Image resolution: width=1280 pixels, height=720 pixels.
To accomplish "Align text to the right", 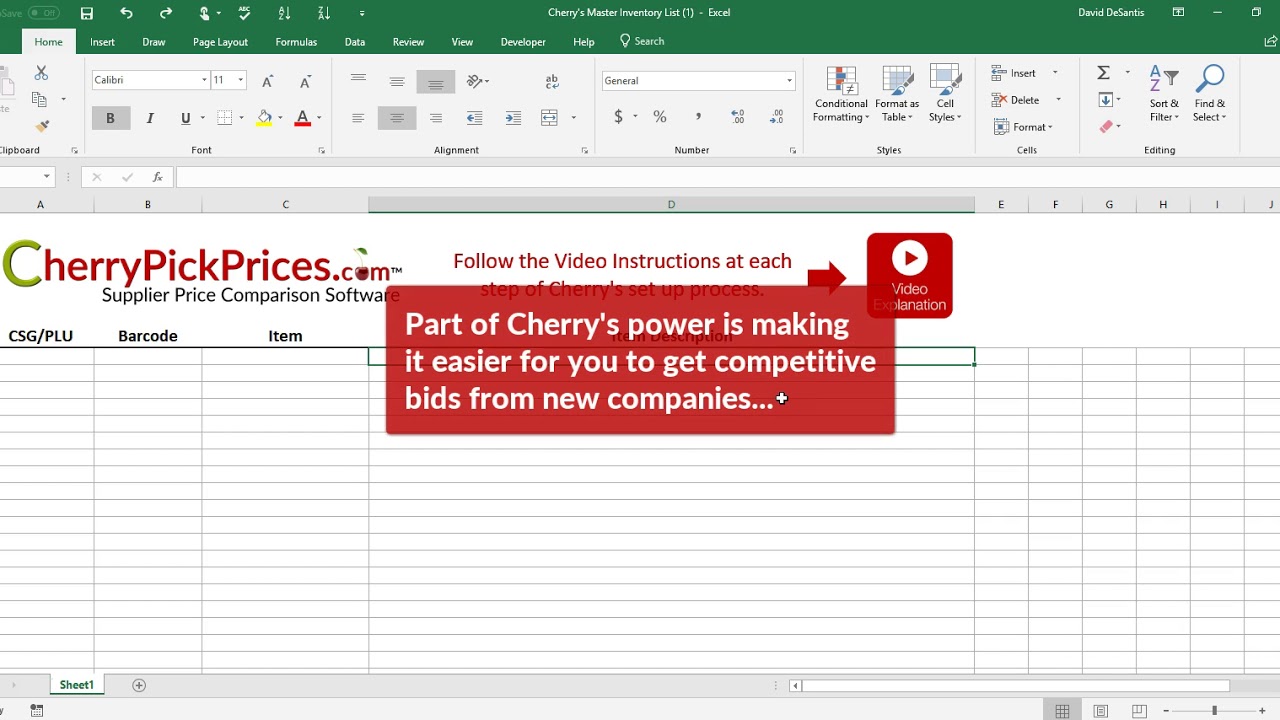I will point(436,118).
